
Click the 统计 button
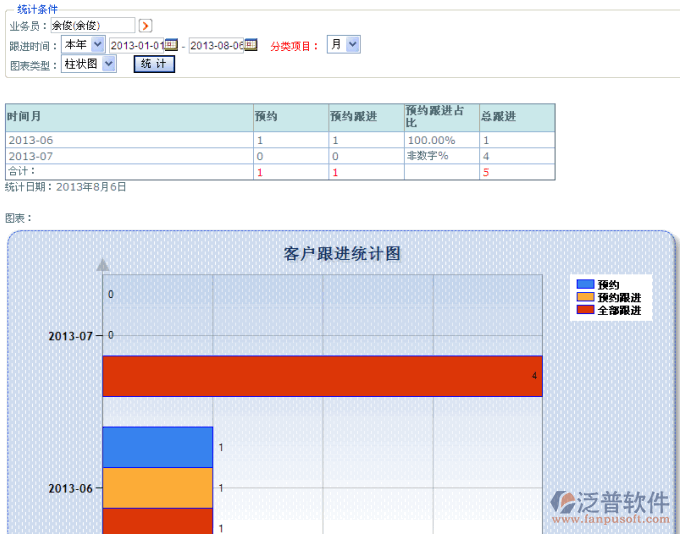[154, 64]
